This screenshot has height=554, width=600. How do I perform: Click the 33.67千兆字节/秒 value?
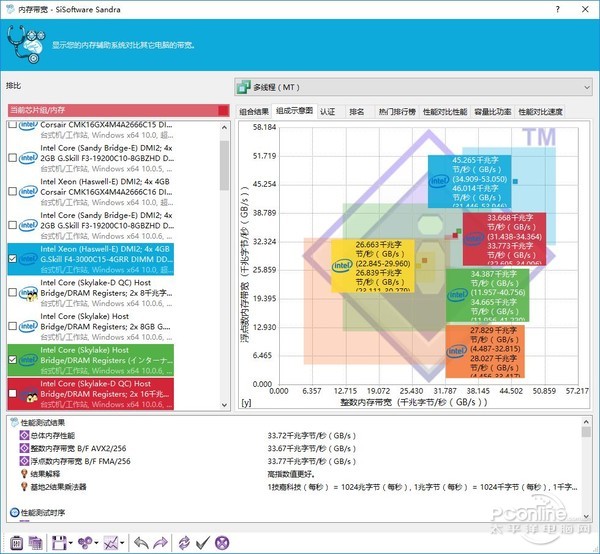tap(311, 448)
